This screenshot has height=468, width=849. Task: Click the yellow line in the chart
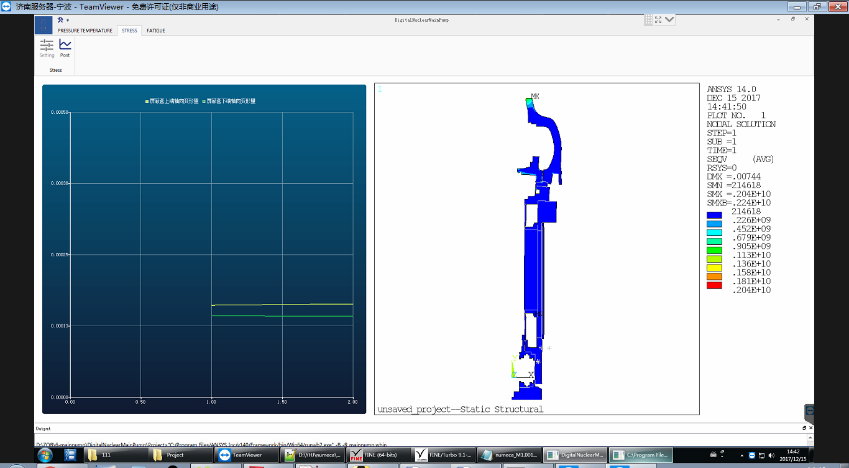click(282, 304)
